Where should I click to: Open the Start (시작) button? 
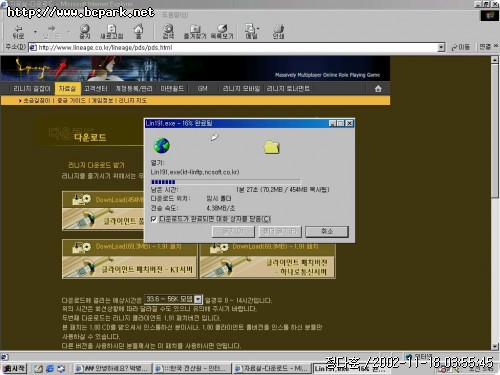tap(14, 368)
